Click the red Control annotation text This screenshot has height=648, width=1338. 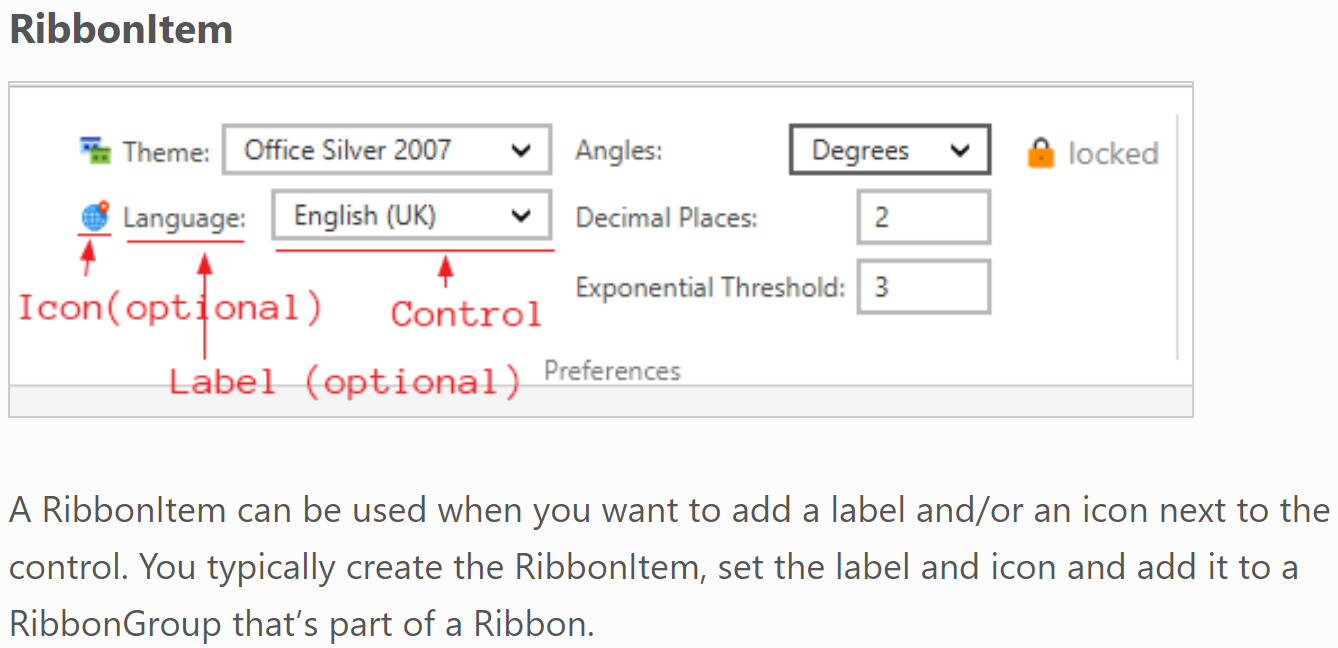(466, 314)
